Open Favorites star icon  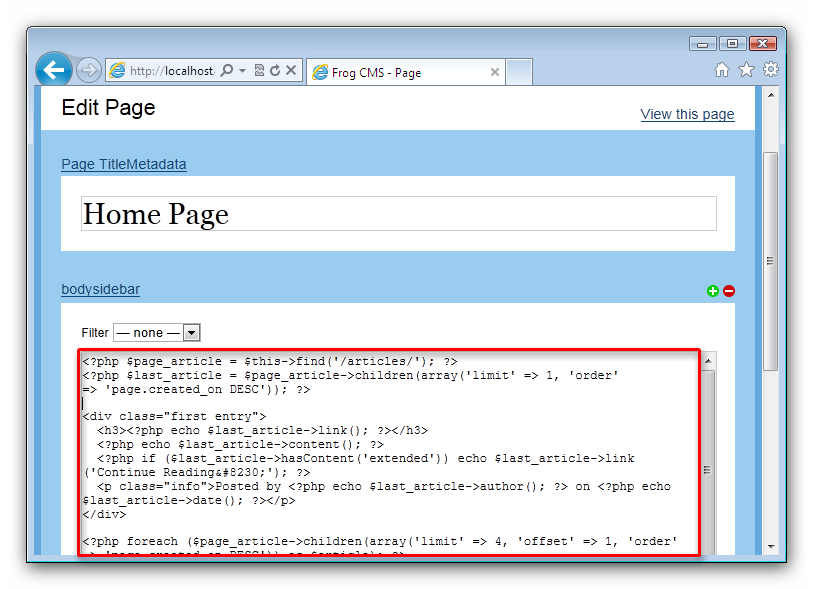pos(746,70)
